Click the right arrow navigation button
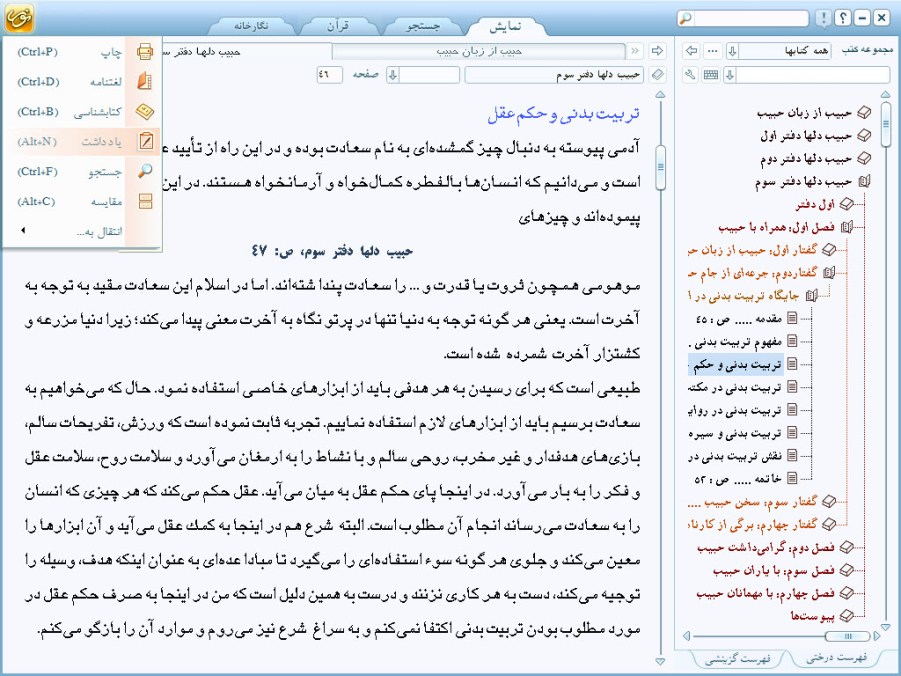Image resolution: width=901 pixels, height=676 pixels. point(657,51)
